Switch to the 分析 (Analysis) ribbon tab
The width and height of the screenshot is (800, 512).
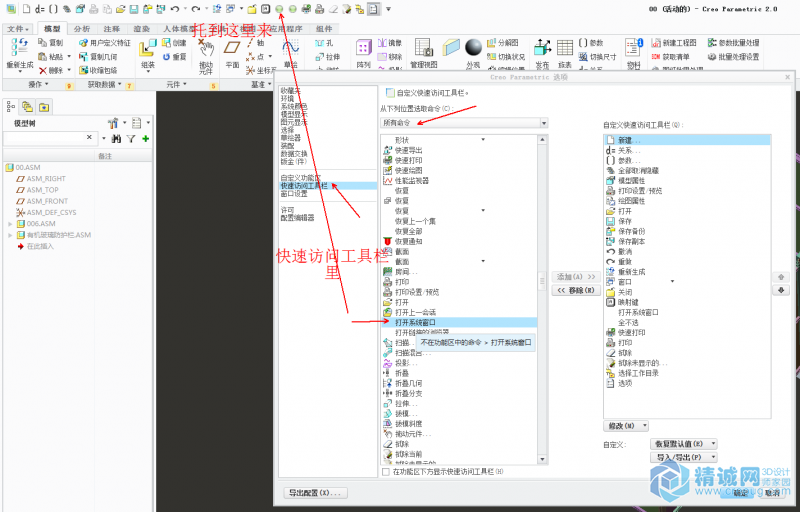pos(82,29)
